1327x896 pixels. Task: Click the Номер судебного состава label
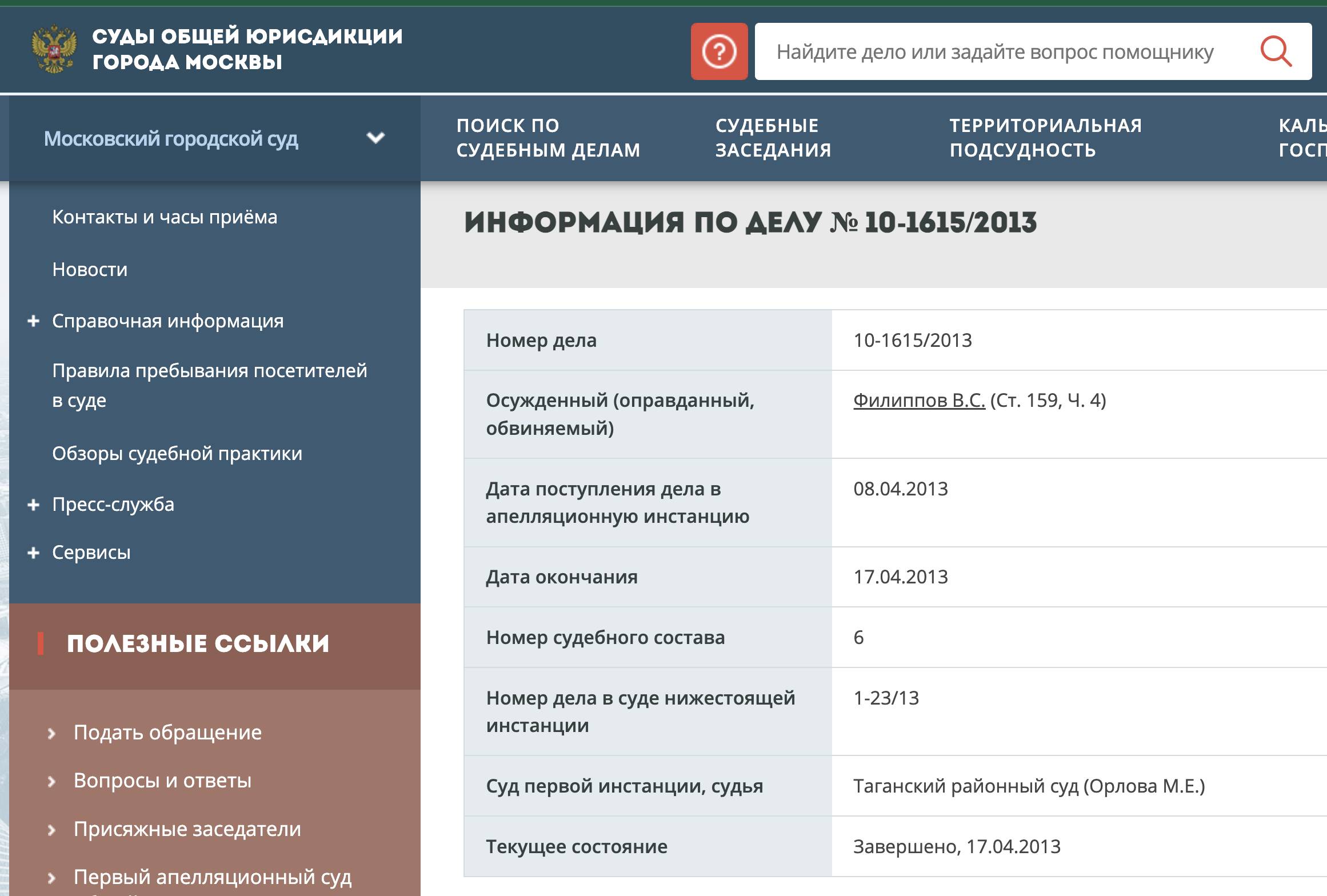(605, 637)
